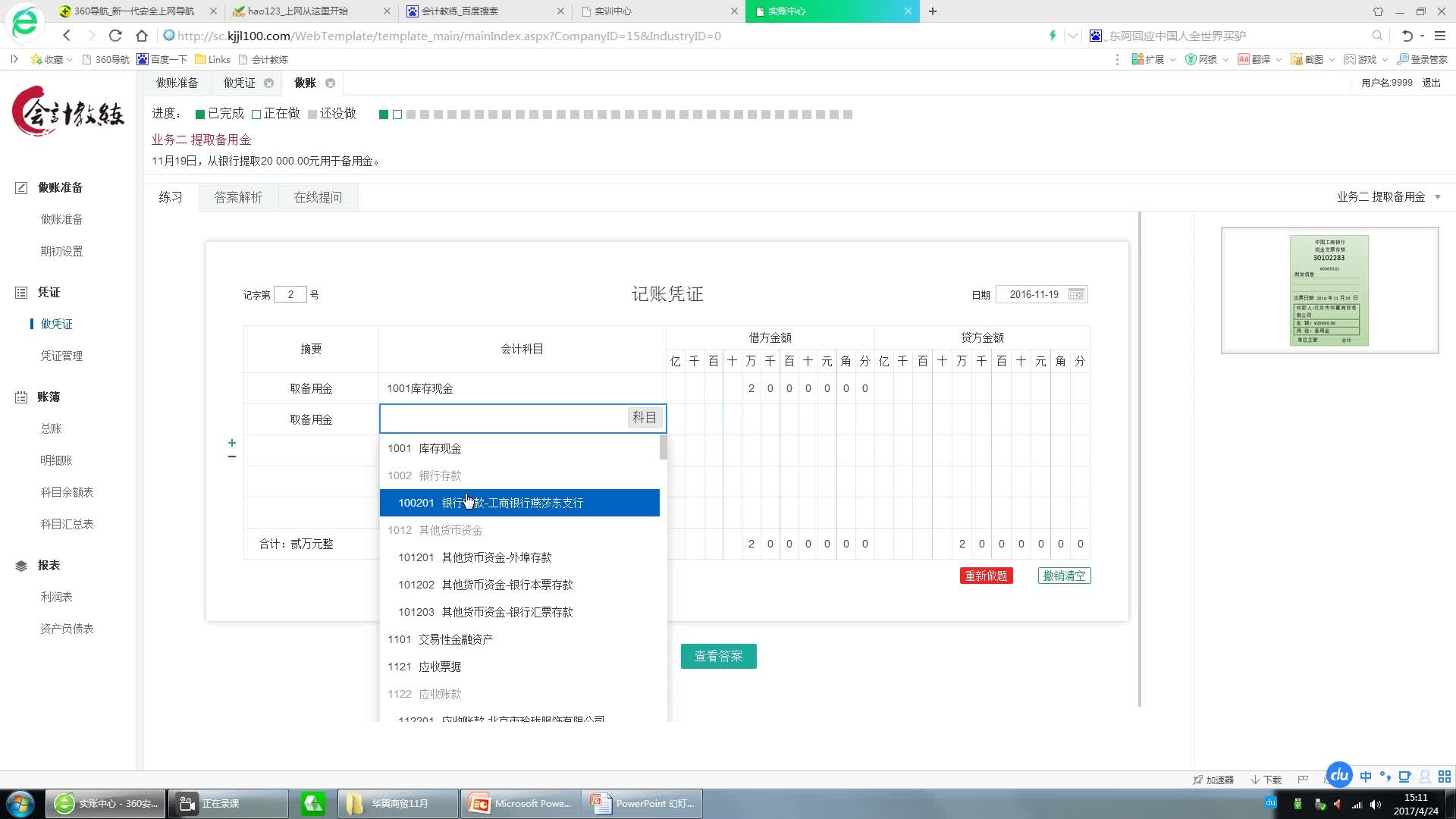Open the bank cheque thumbnail image
The width and height of the screenshot is (1456, 819).
coord(1329,290)
